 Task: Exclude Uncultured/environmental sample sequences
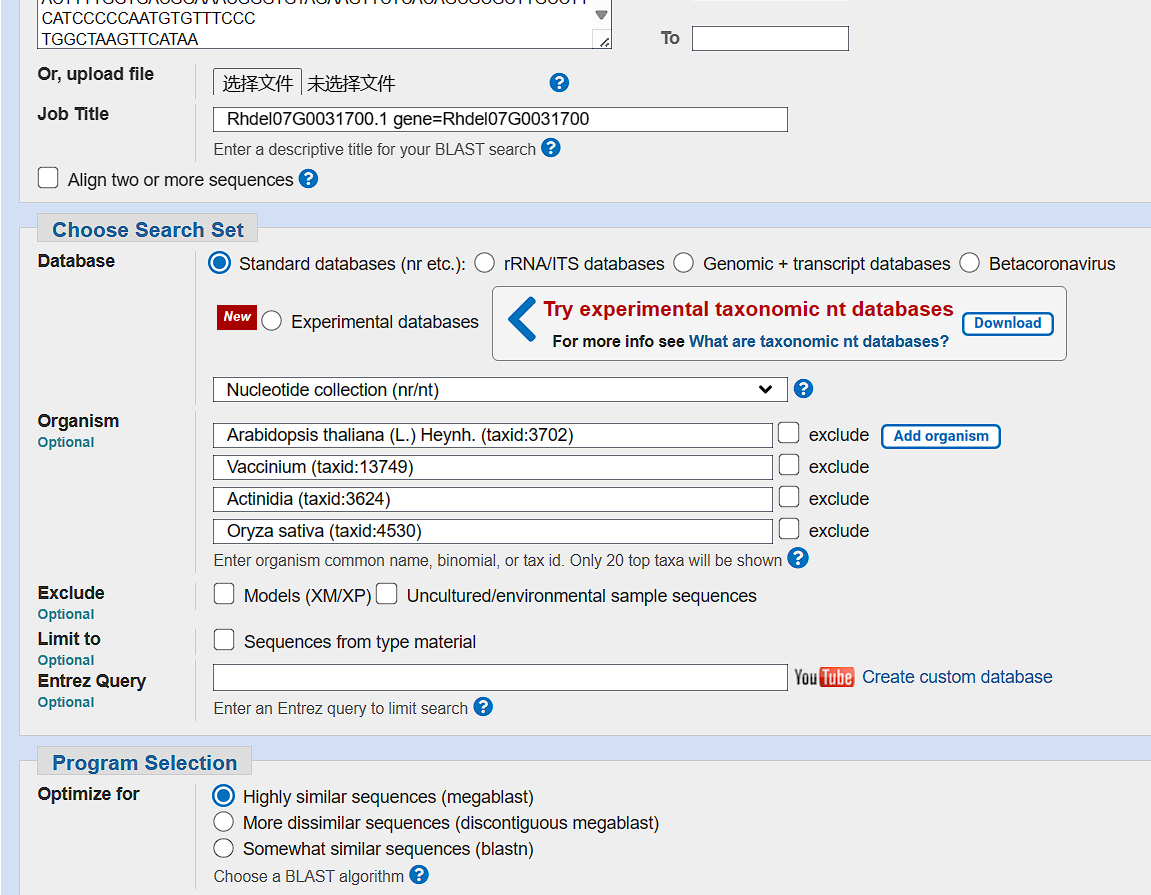pyautogui.click(x=387, y=594)
